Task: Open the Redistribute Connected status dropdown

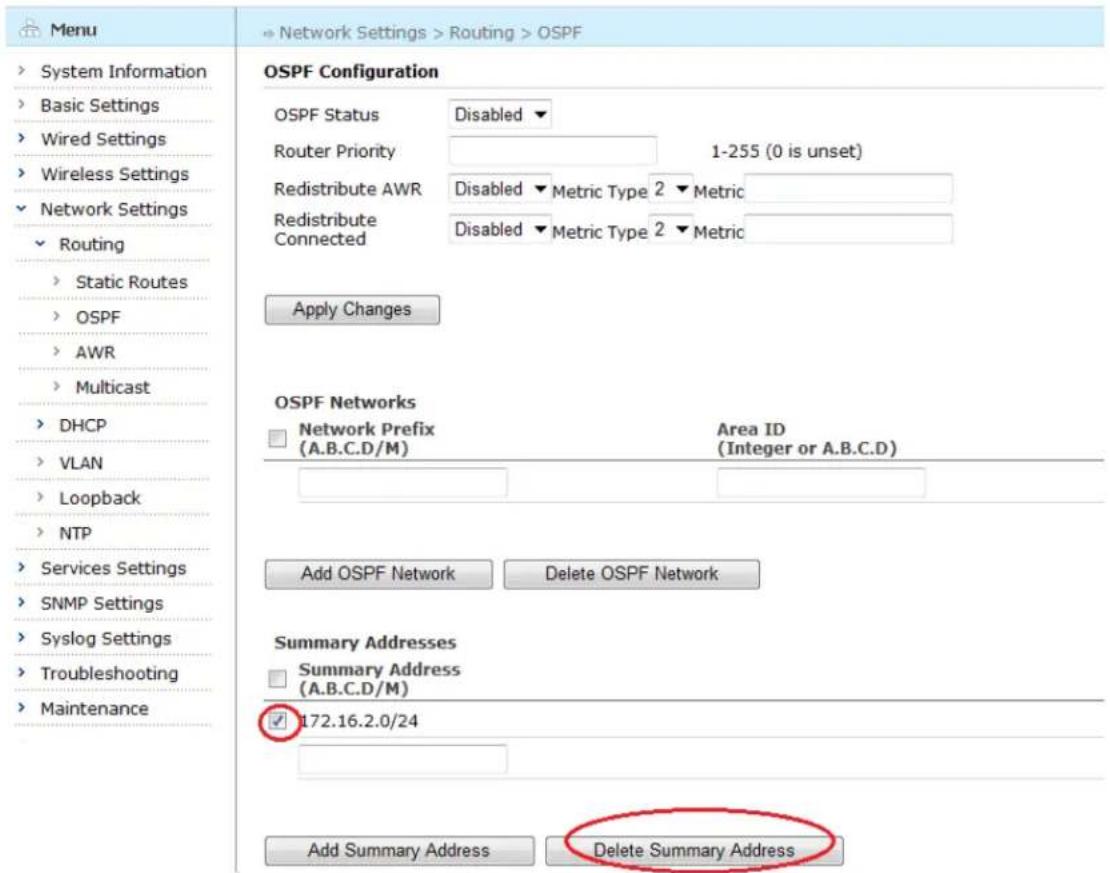Action: click(x=500, y=229)
